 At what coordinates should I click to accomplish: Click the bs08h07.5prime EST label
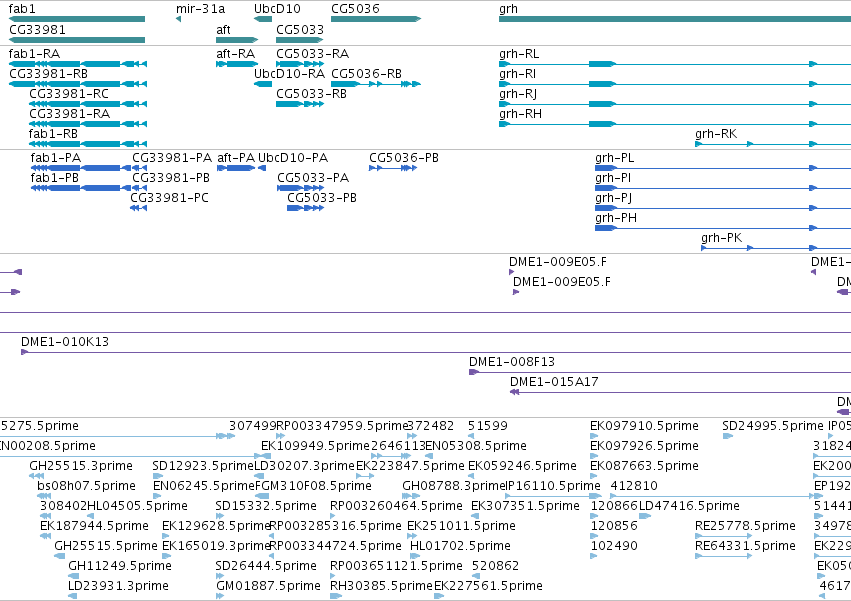86,486
